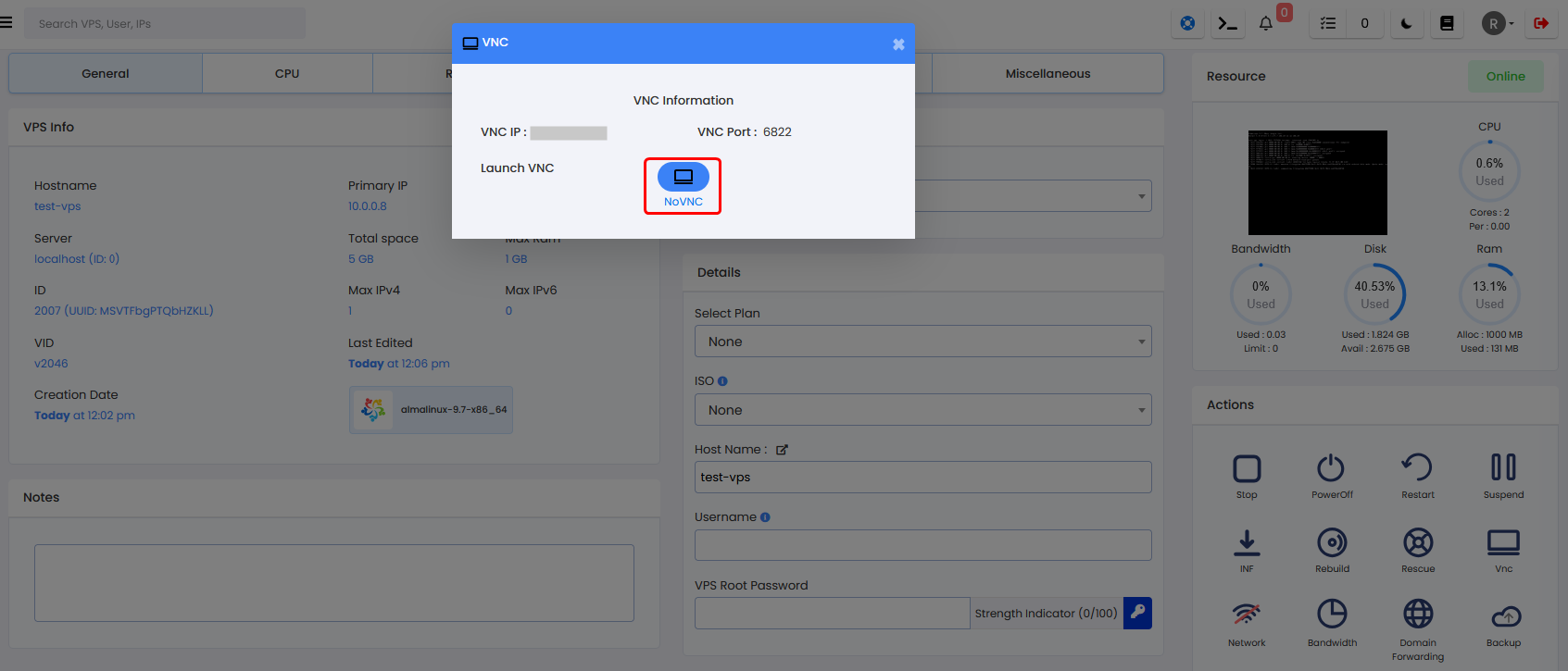
Task: Click the Host Name input field
Action: (x=922, y=478)
